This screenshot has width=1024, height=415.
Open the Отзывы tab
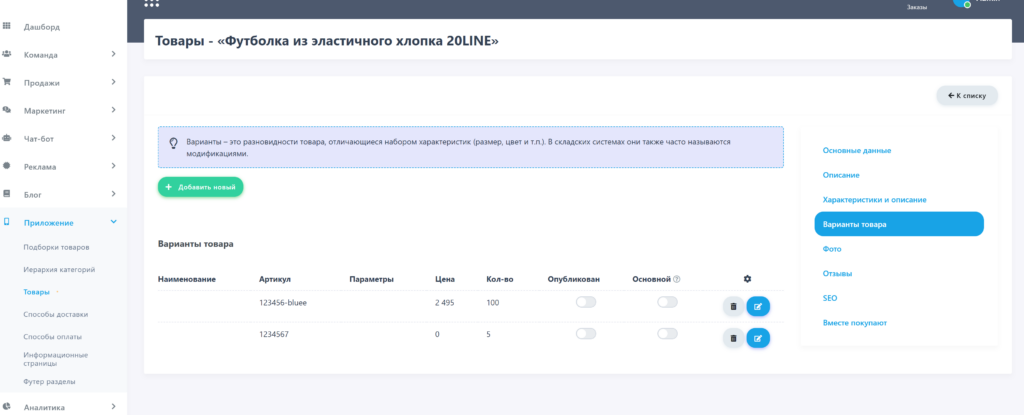click(x=837, y=273)
